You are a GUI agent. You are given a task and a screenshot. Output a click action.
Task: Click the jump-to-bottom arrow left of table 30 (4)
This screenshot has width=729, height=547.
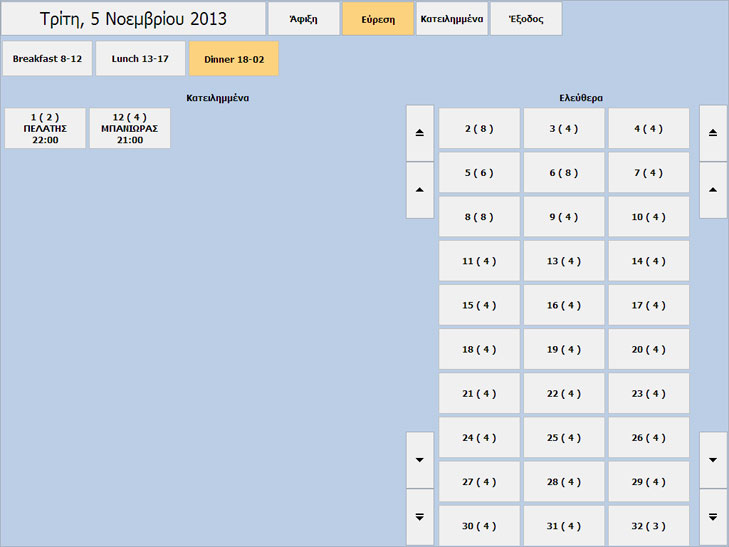click(420, 517)
